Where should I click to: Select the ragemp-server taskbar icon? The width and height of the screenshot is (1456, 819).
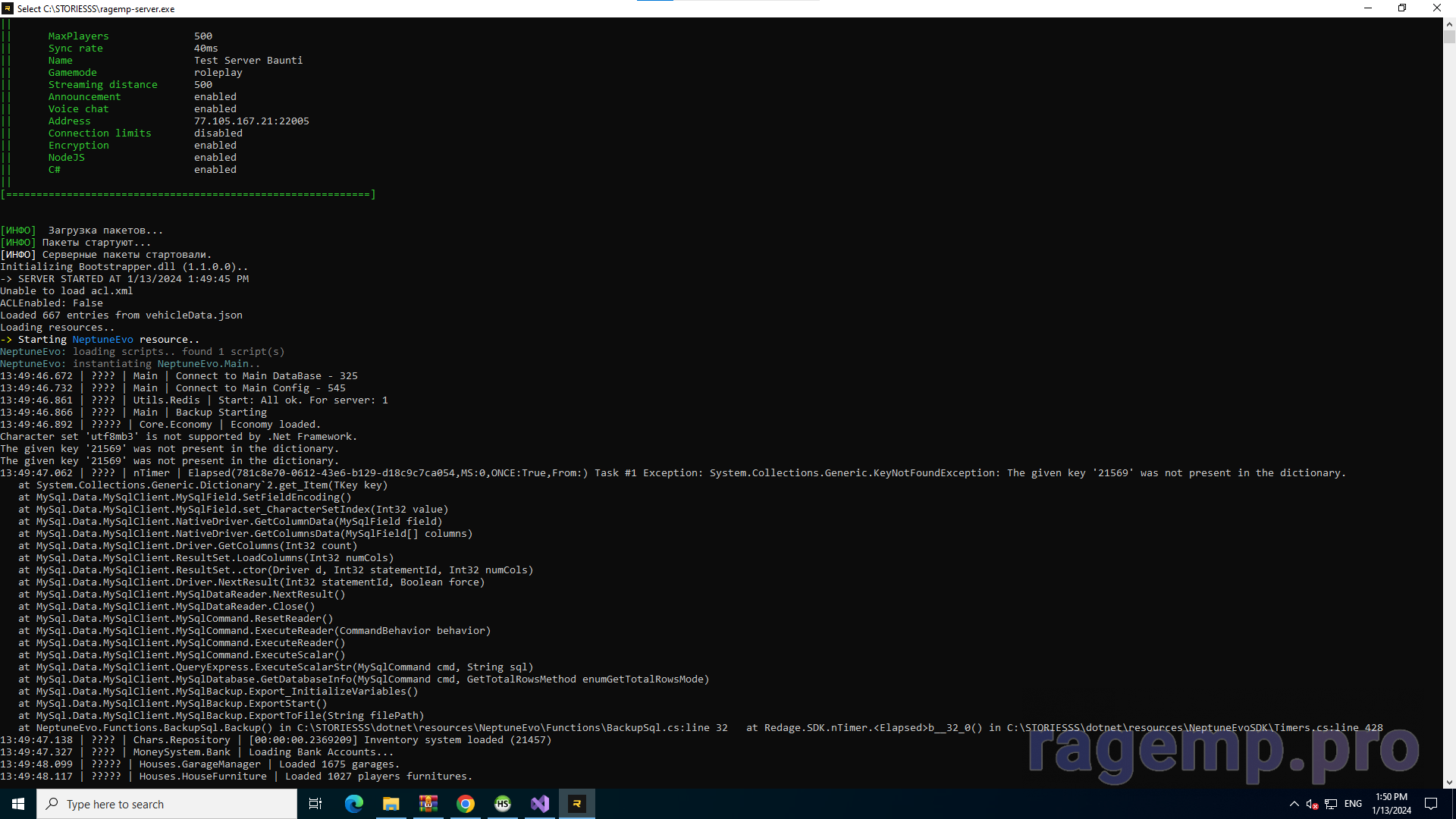[x=577, y=804]
